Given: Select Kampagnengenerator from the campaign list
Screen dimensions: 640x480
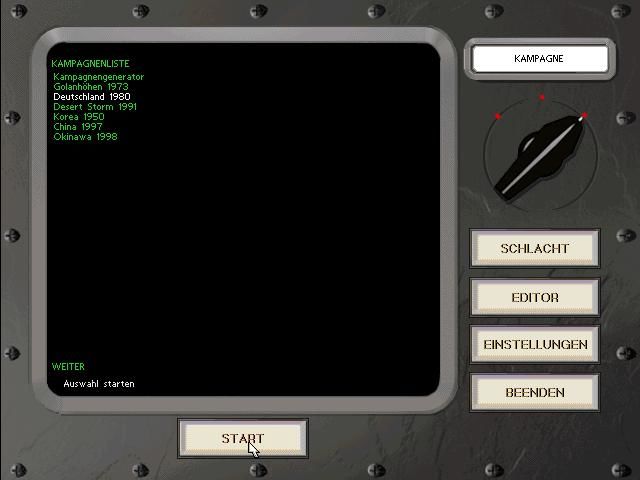Looking at the screenshot, I should (99, 77).
